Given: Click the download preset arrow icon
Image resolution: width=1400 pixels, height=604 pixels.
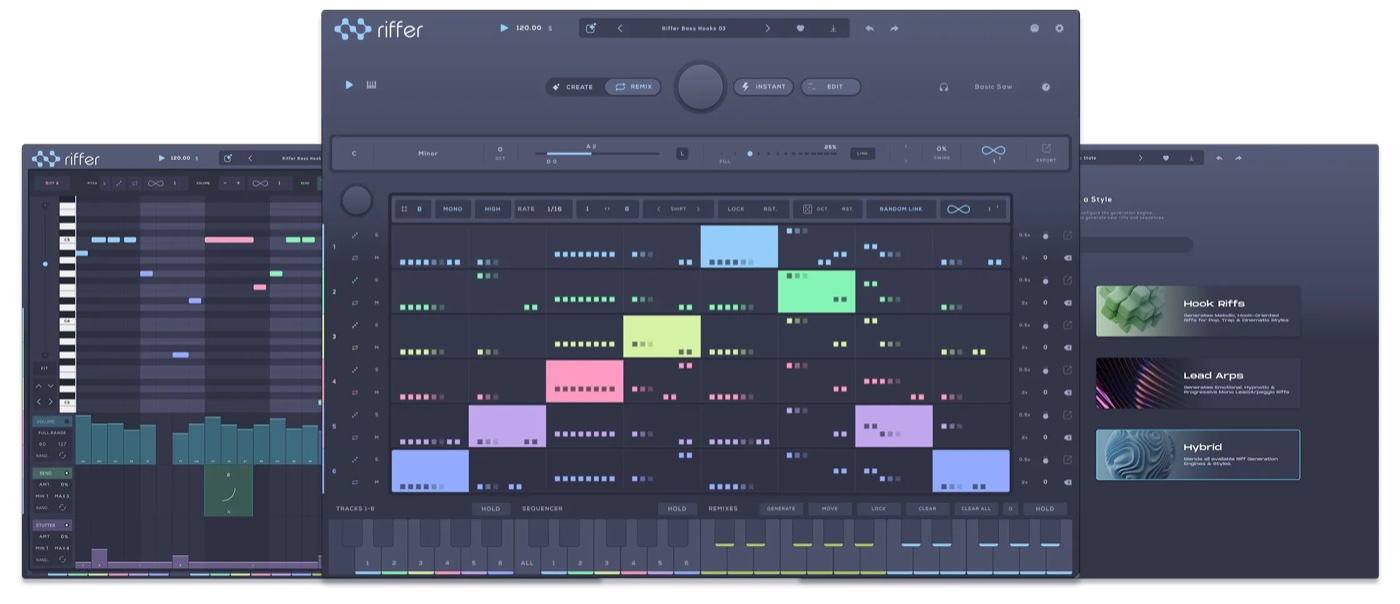Looking at the screenshot, I should point(832,28).
